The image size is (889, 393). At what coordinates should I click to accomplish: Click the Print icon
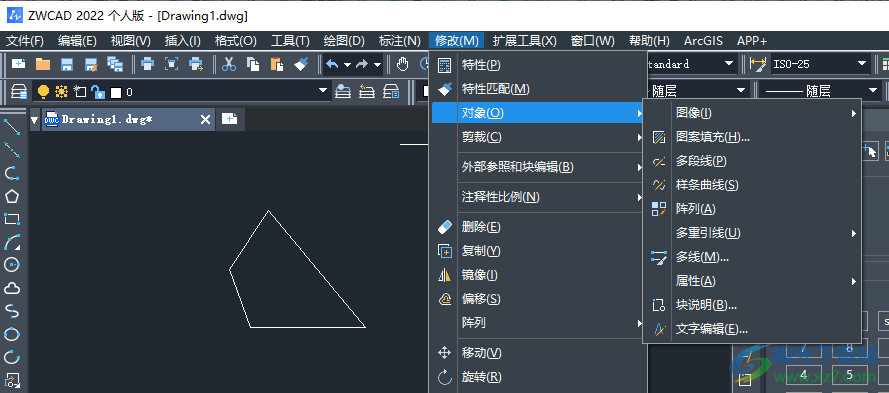(x=147, y=64)
